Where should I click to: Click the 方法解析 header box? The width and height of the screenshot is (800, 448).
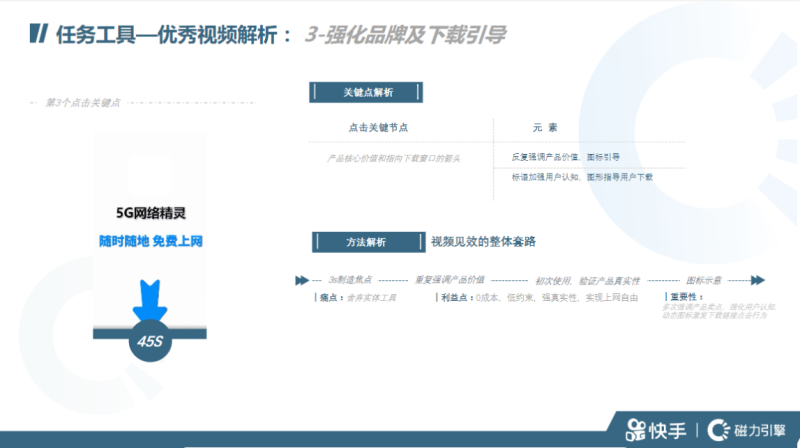tap(368, 242)
